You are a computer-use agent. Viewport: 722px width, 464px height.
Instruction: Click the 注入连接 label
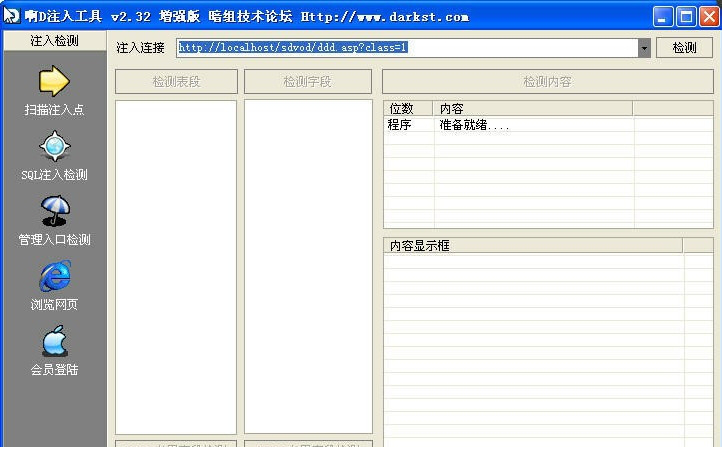[140, 48]
